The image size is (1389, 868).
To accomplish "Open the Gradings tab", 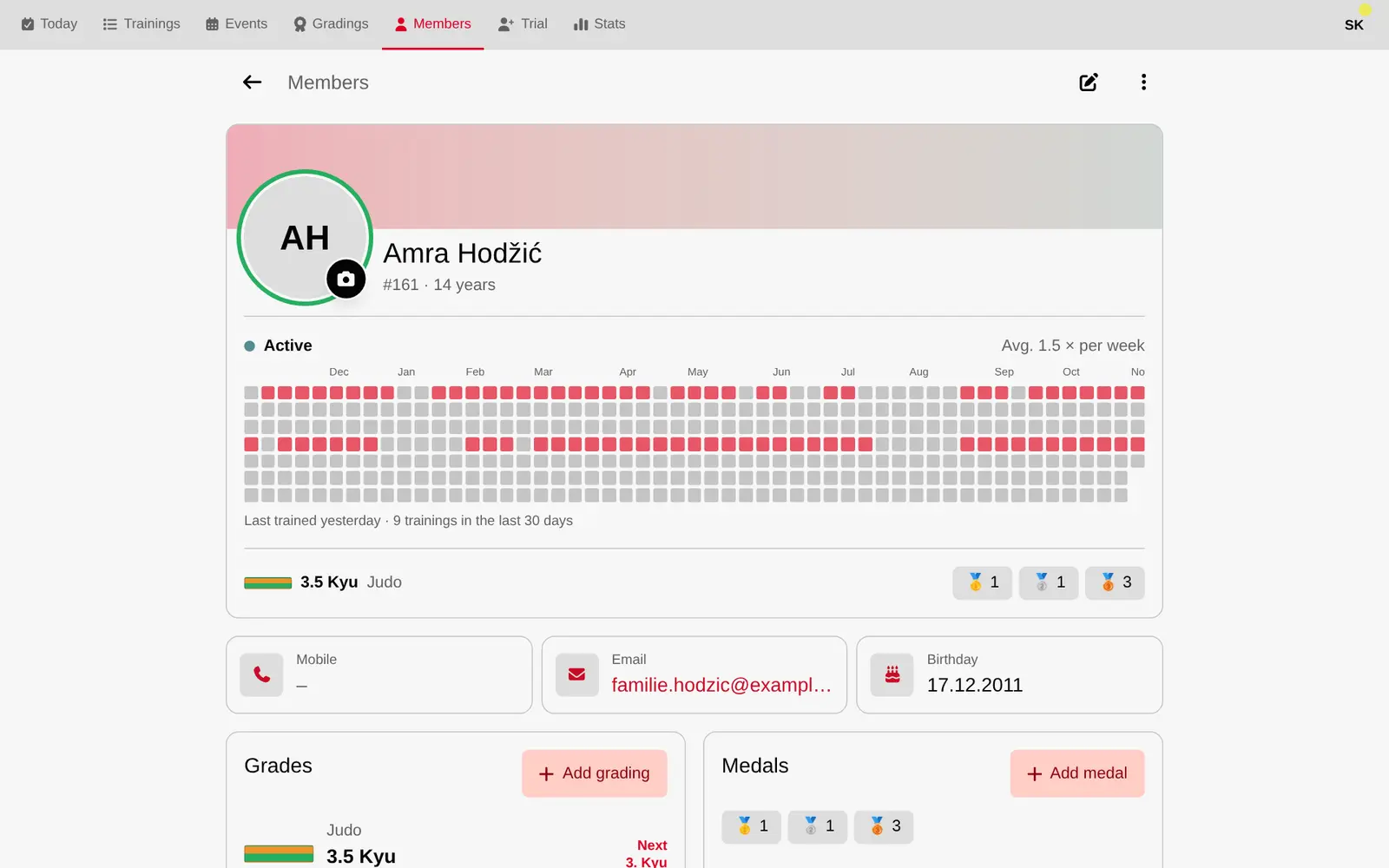I will click(331, 24).
